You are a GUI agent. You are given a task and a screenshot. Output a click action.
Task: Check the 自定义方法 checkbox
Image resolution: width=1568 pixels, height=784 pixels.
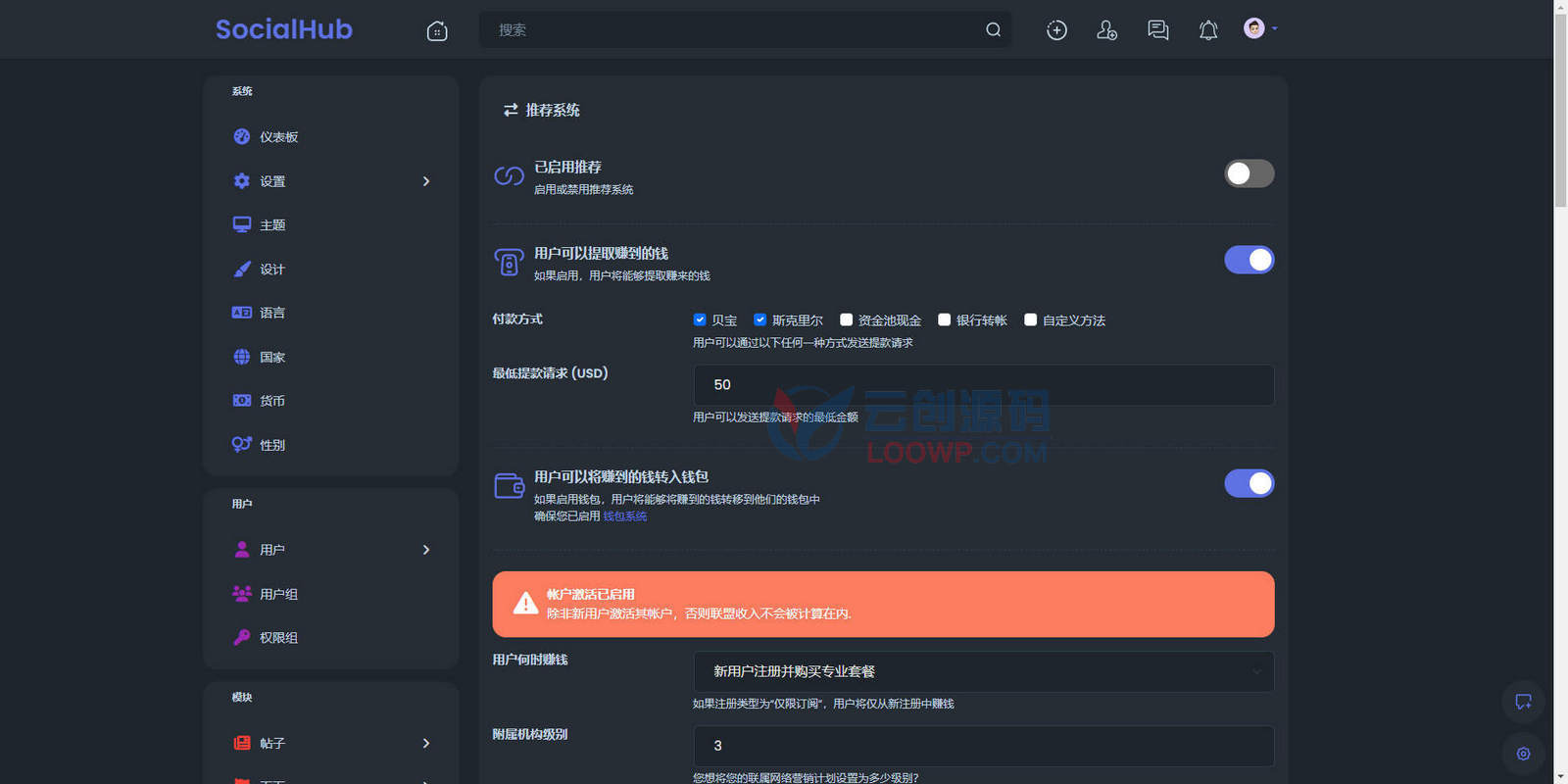tap(1031, 319)
